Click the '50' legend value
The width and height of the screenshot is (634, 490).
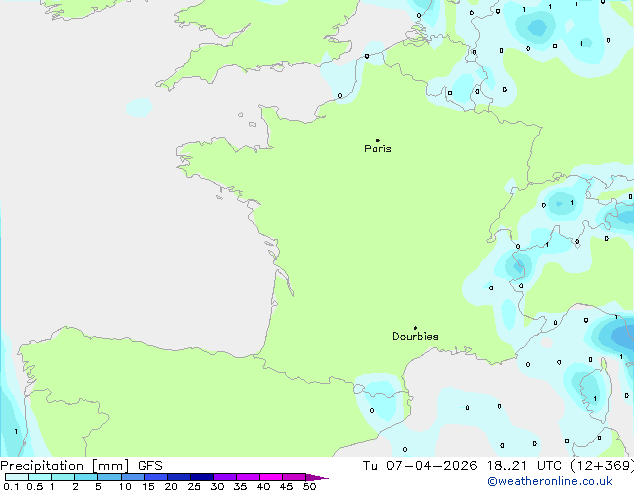[309, 486]
